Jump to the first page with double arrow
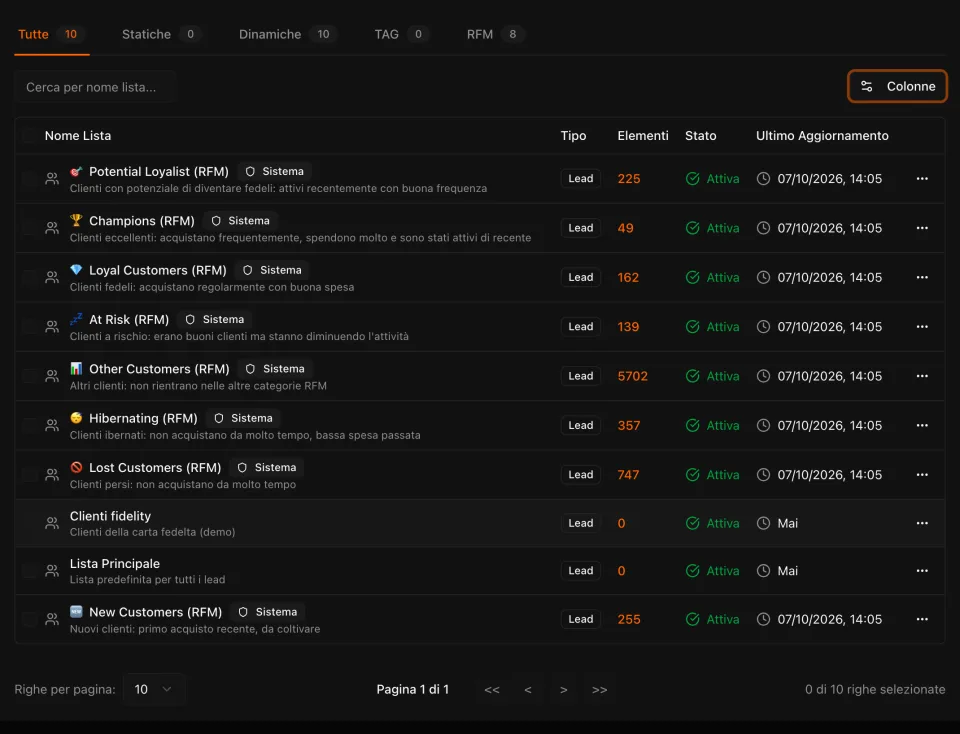This screenshot has width=960, height=734. tap(492, 690)
